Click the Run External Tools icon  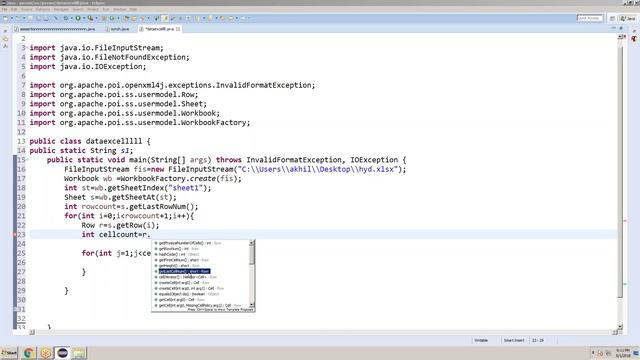click(90, 18)
